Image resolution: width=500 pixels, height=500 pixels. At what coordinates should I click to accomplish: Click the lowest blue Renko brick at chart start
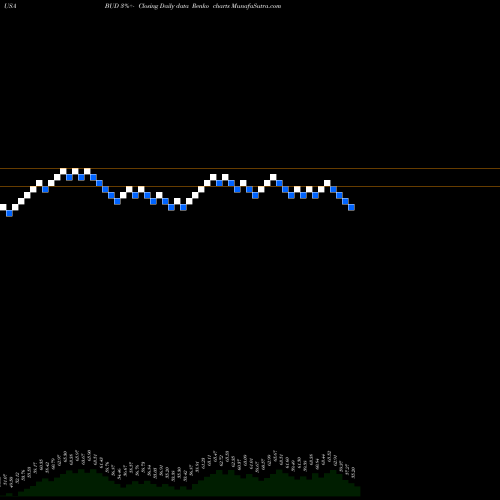point(9,213)
